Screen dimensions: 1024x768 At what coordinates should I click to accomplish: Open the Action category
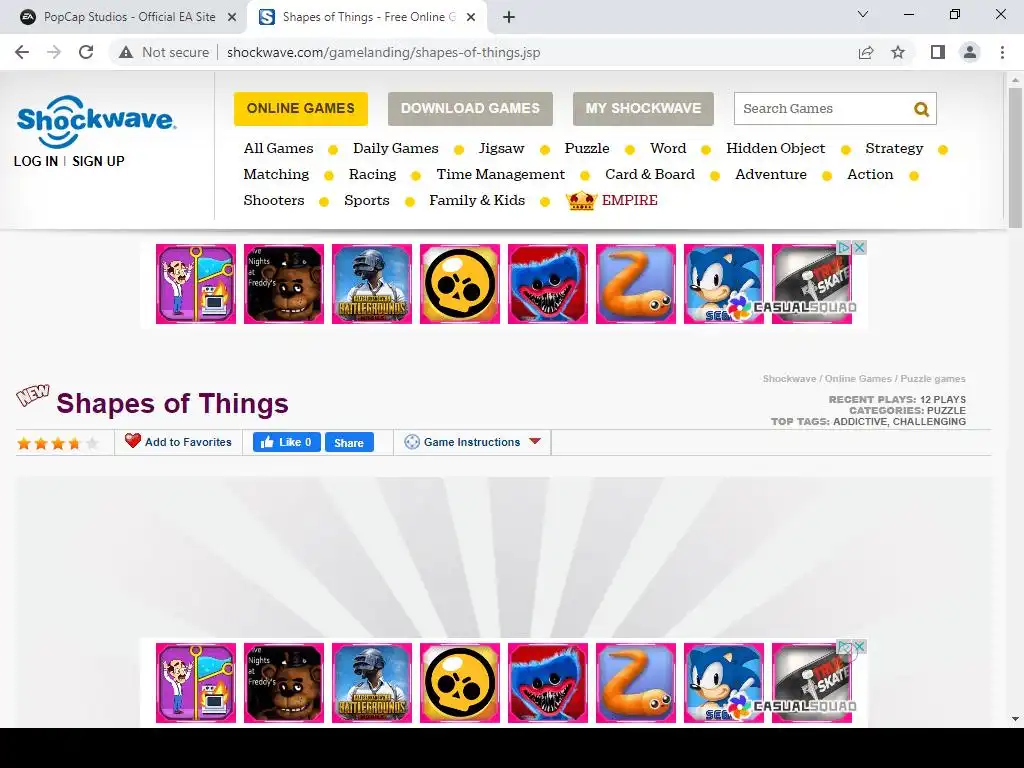[870, 174]
